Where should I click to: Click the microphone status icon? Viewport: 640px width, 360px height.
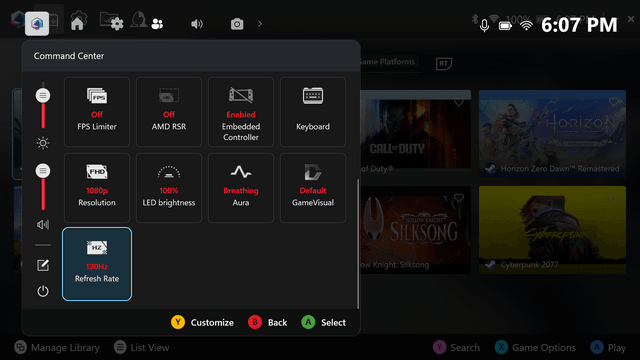tap(484, 26)
